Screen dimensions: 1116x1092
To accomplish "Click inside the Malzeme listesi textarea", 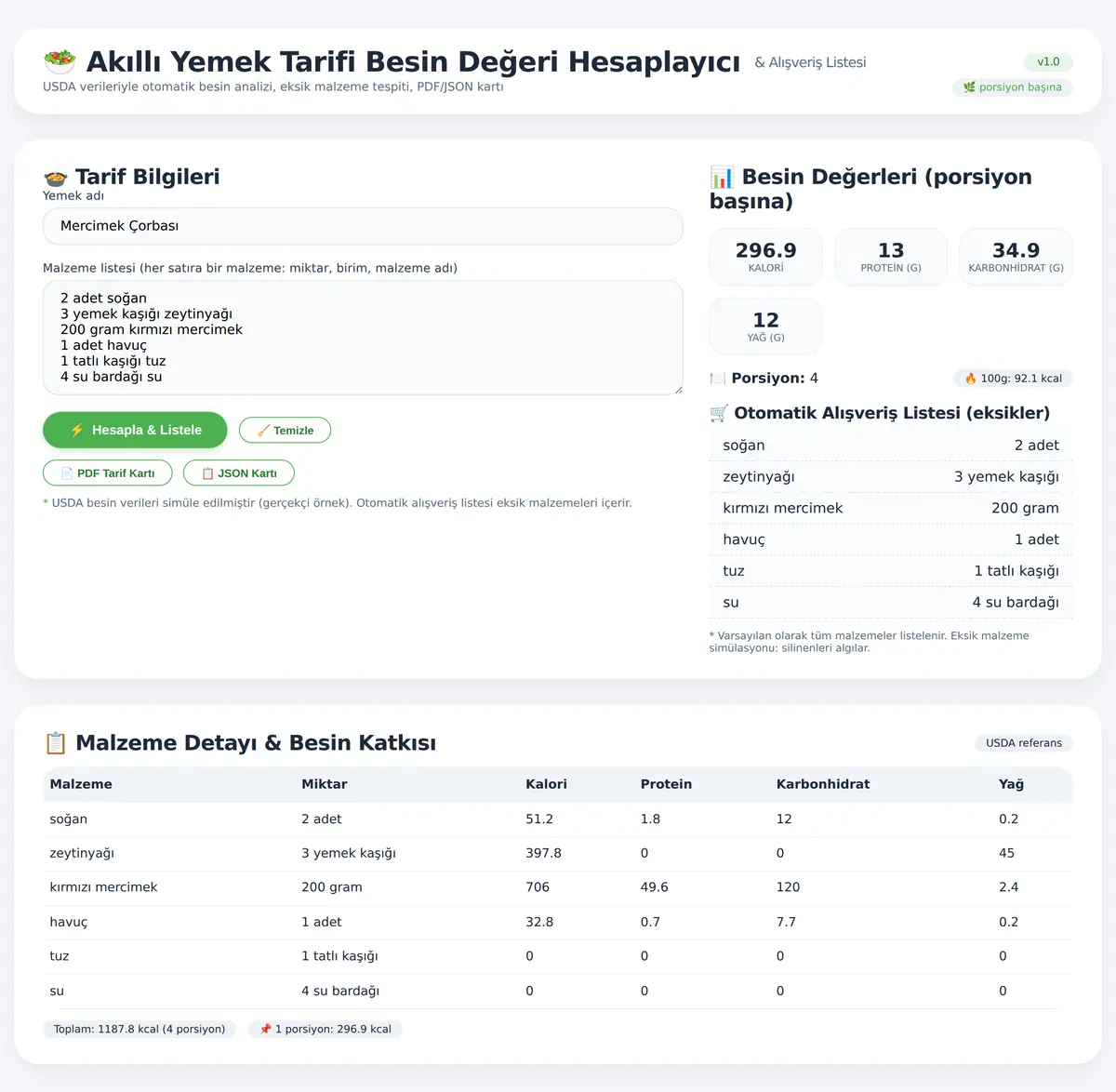I will tap(363, 338).
